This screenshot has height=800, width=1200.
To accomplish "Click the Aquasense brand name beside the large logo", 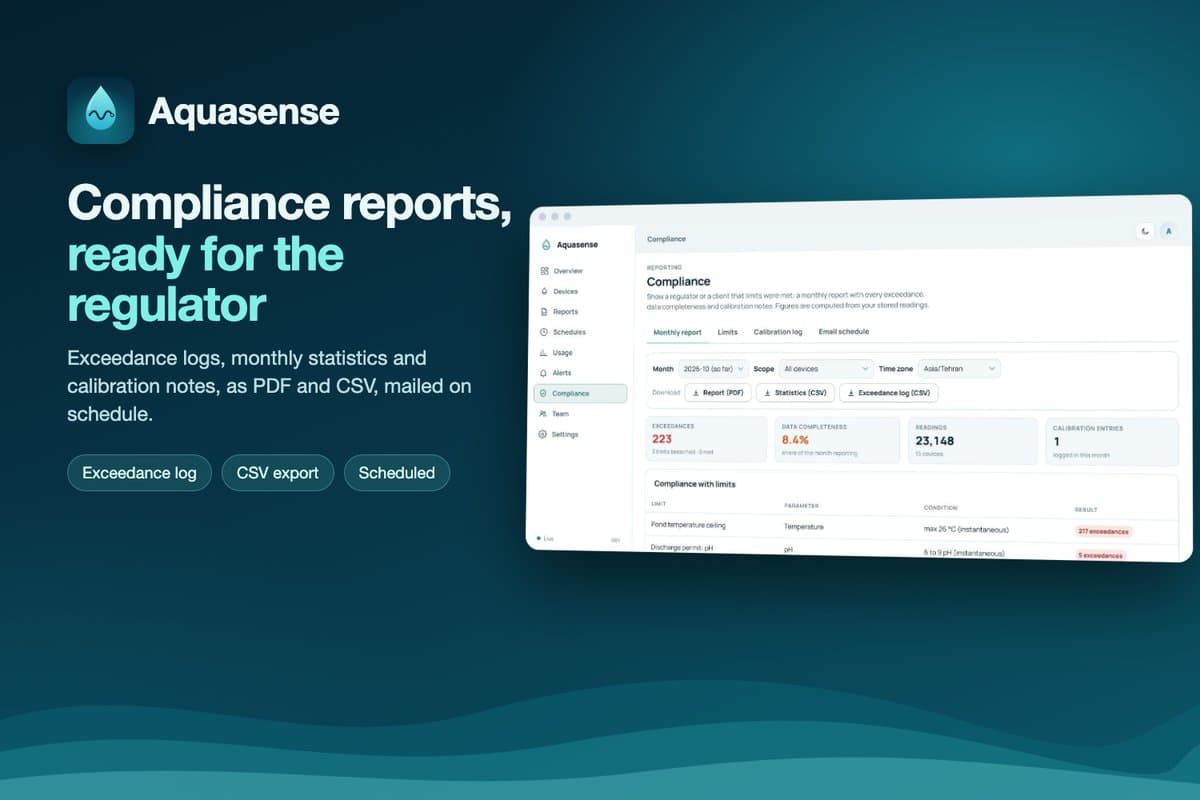I will [244, 112].
